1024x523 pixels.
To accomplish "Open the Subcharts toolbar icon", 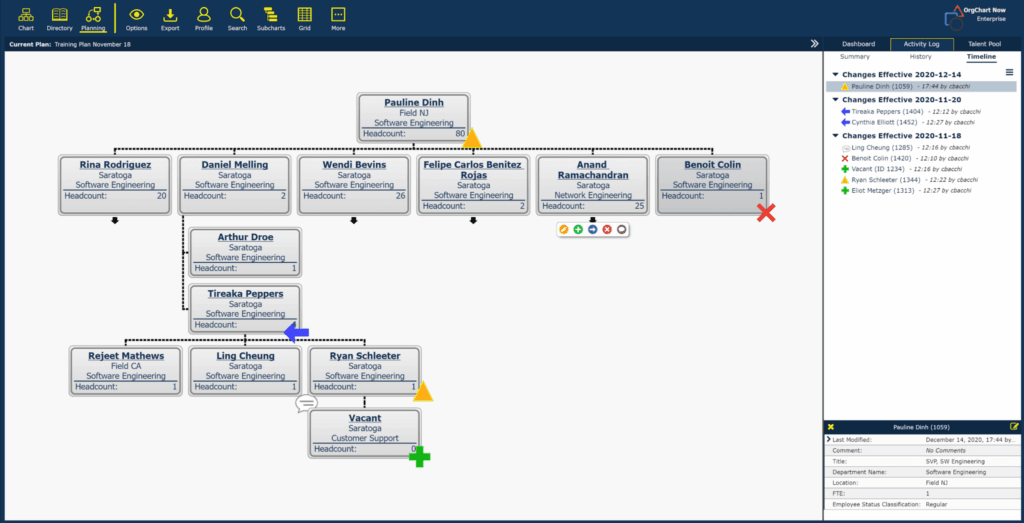I will (x=270, y=17).
